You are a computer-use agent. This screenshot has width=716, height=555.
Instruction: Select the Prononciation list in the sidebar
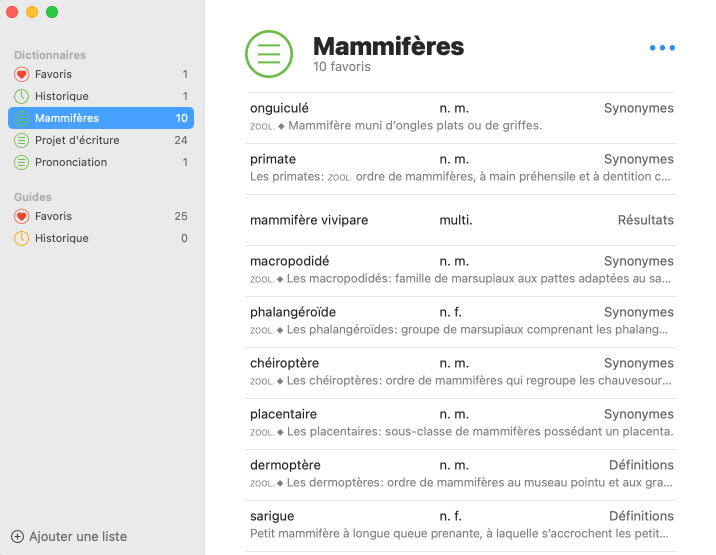[100, 162]
